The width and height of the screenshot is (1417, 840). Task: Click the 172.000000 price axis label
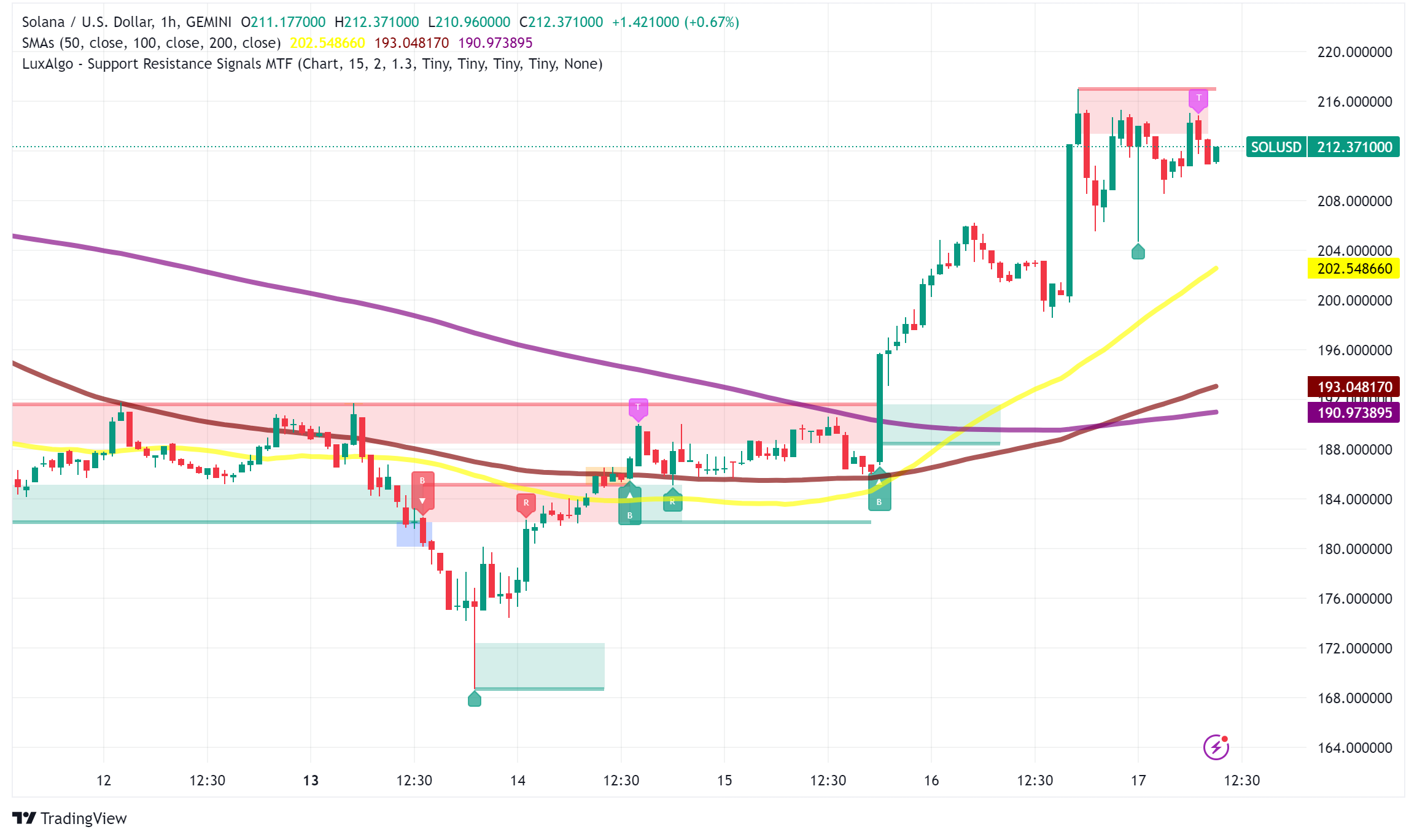point(1354,649)
